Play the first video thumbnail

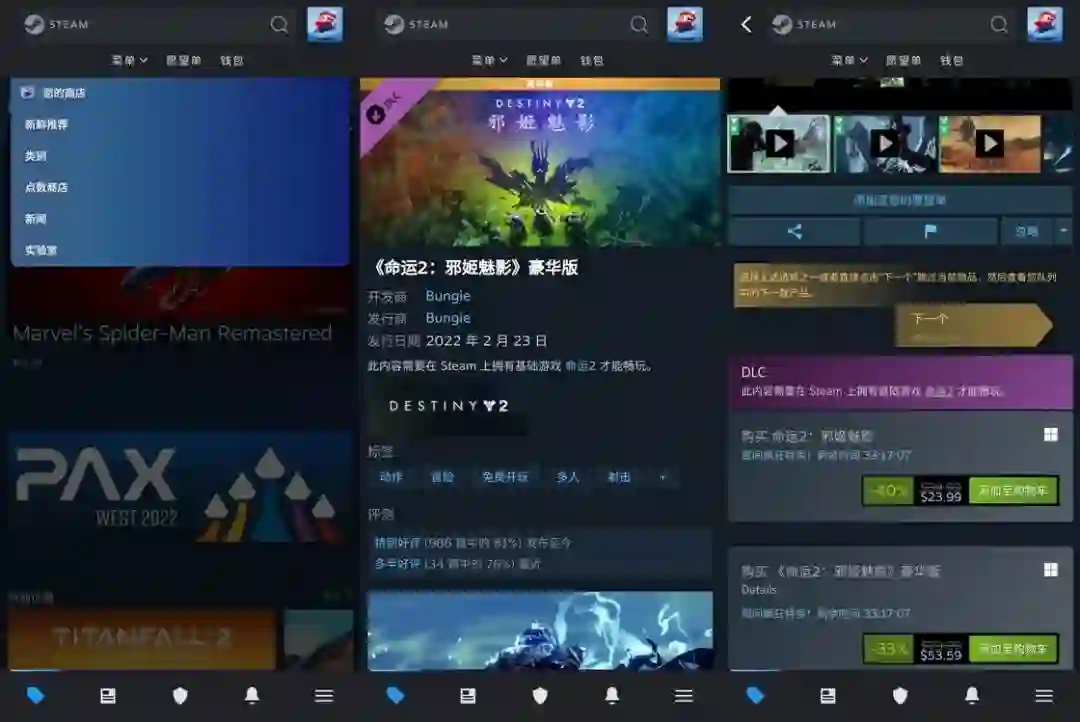coord(779,144)
